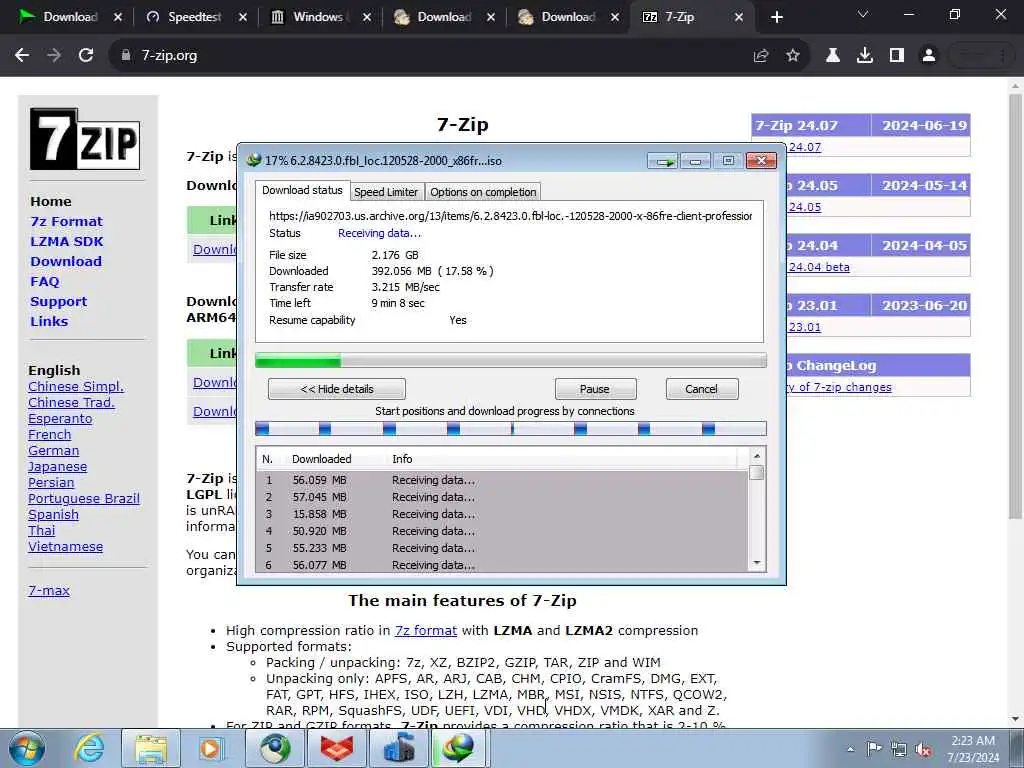
Task: Select connection row 1 with 56.059 MB
Action: coord(503,480)
